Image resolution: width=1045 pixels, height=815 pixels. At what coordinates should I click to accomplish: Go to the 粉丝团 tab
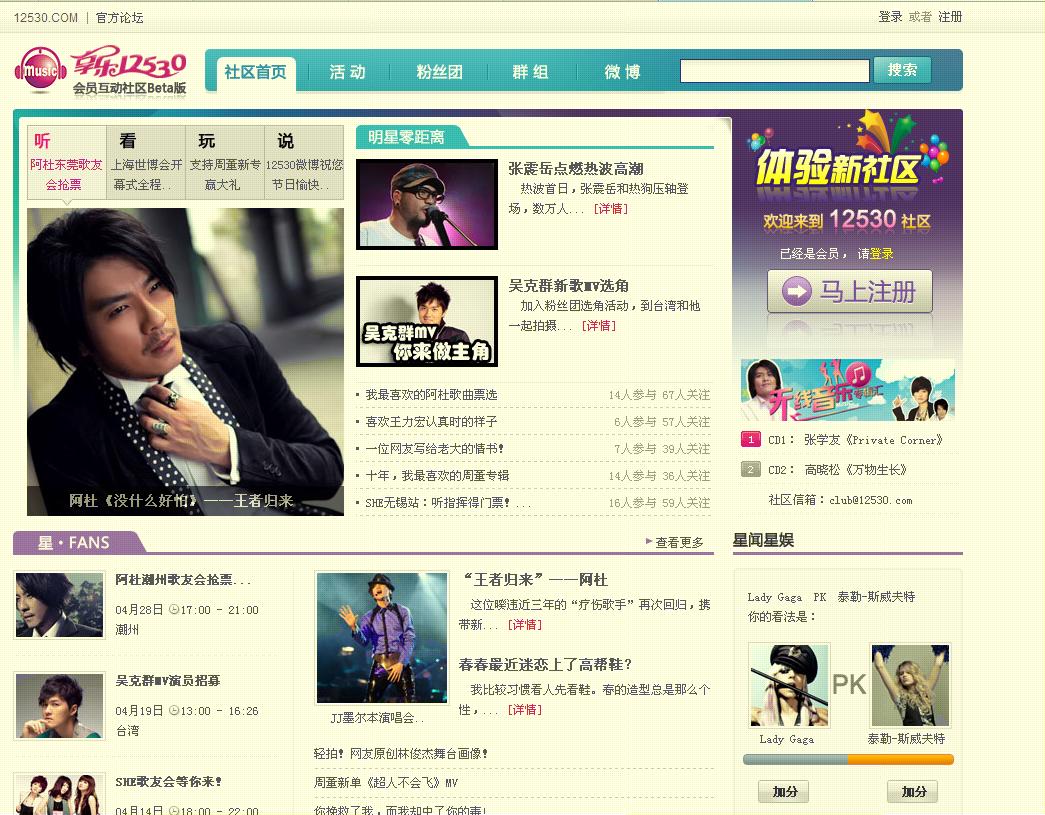[439, 72]
